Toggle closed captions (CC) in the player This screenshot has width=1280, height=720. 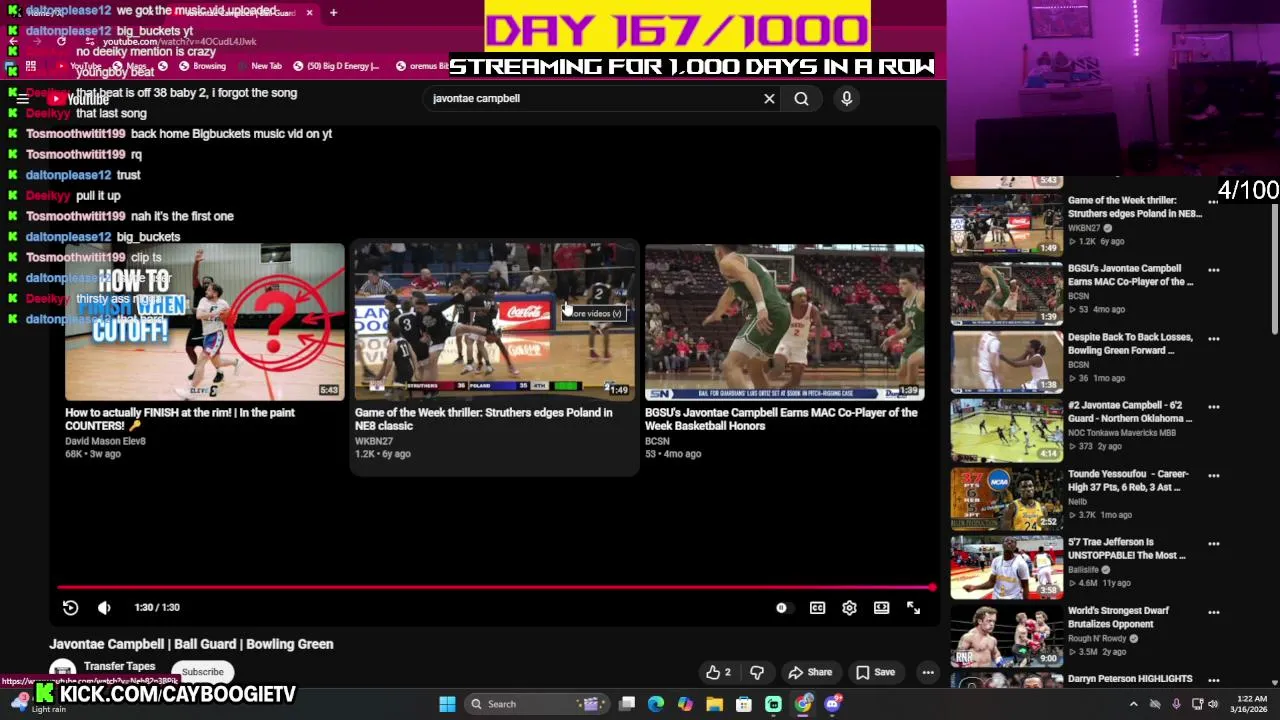click(817, 608)
